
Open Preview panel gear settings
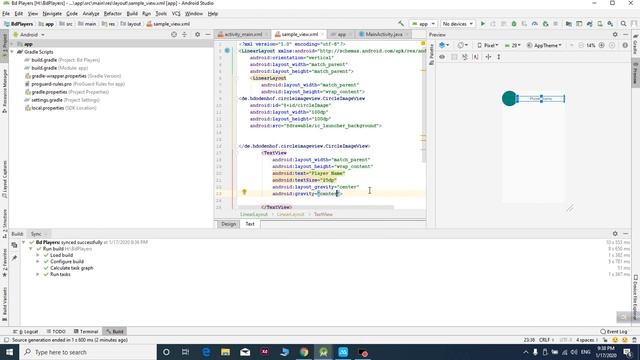pyautogui.click(x=615, y=35)
